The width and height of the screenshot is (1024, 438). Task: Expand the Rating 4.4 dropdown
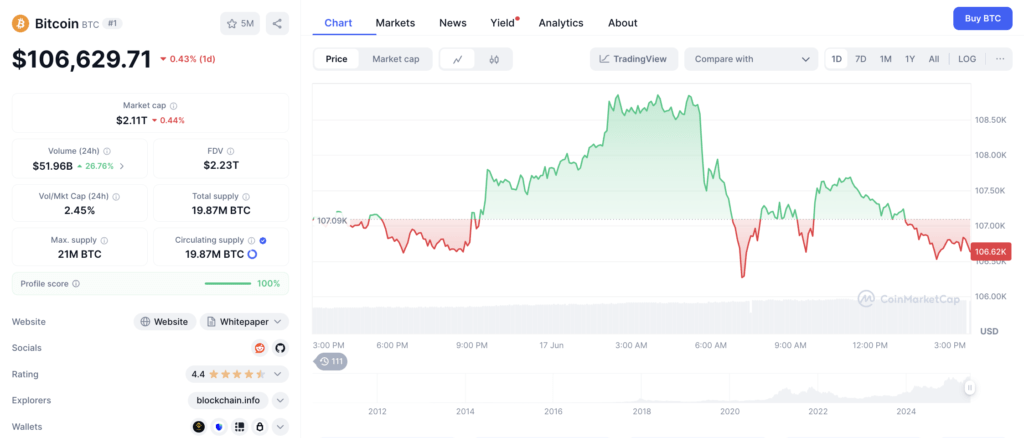(x=278, y=374)
